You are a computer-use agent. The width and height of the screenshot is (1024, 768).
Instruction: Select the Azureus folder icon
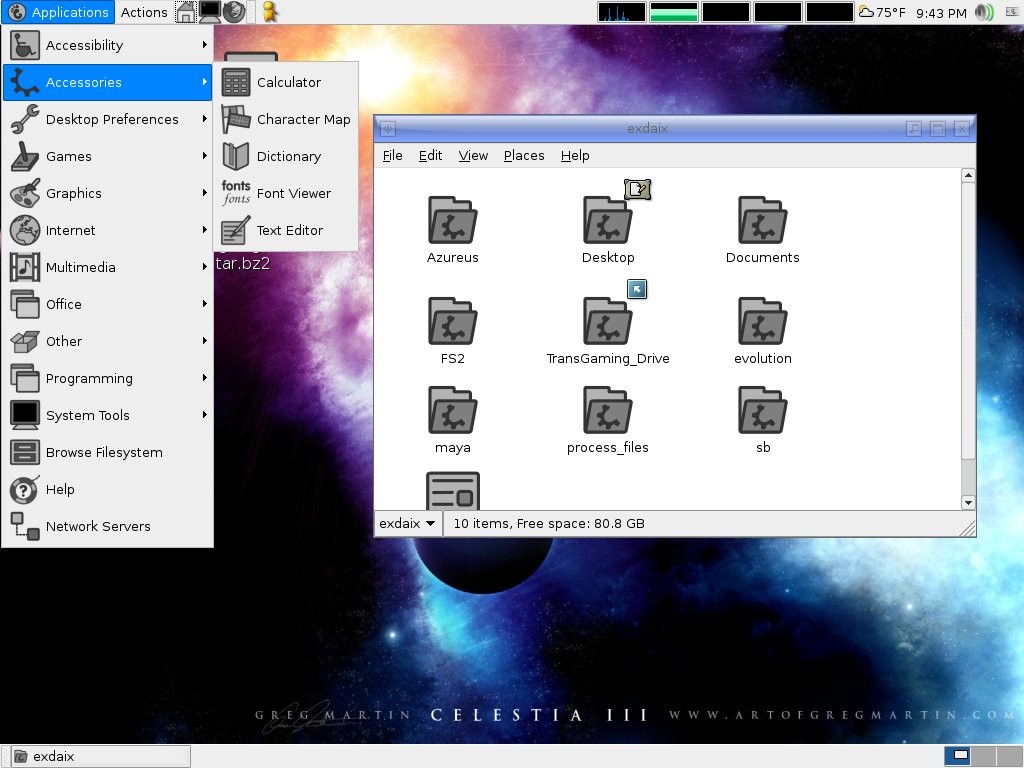[x=453, y=221]
